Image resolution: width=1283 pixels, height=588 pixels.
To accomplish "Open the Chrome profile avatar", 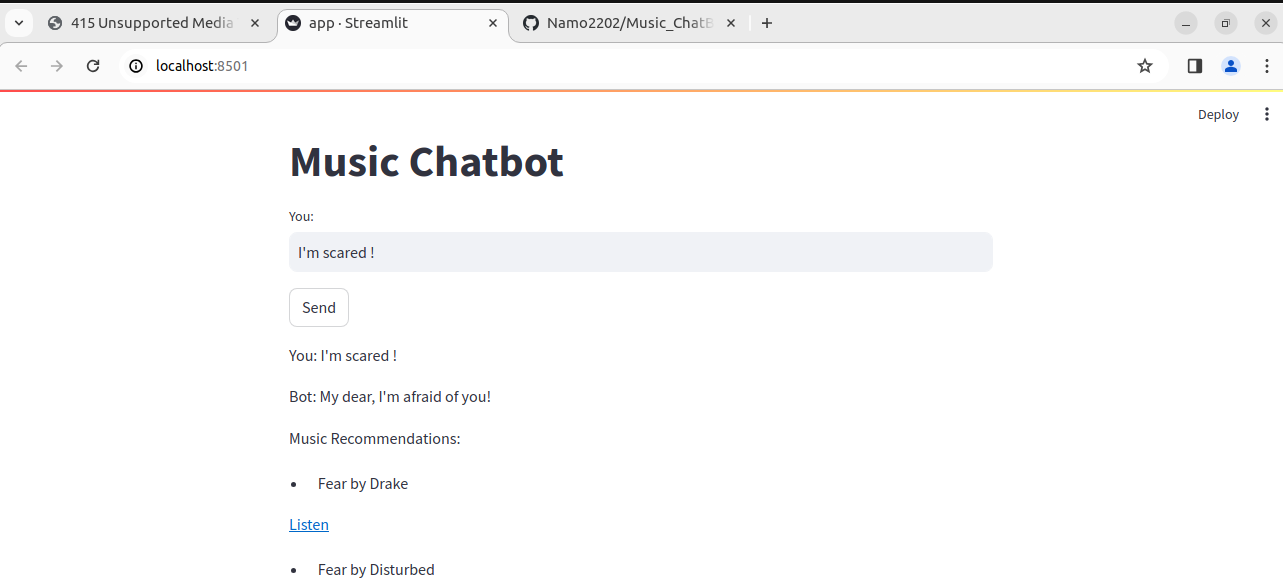I will (x=1231, y=66).
